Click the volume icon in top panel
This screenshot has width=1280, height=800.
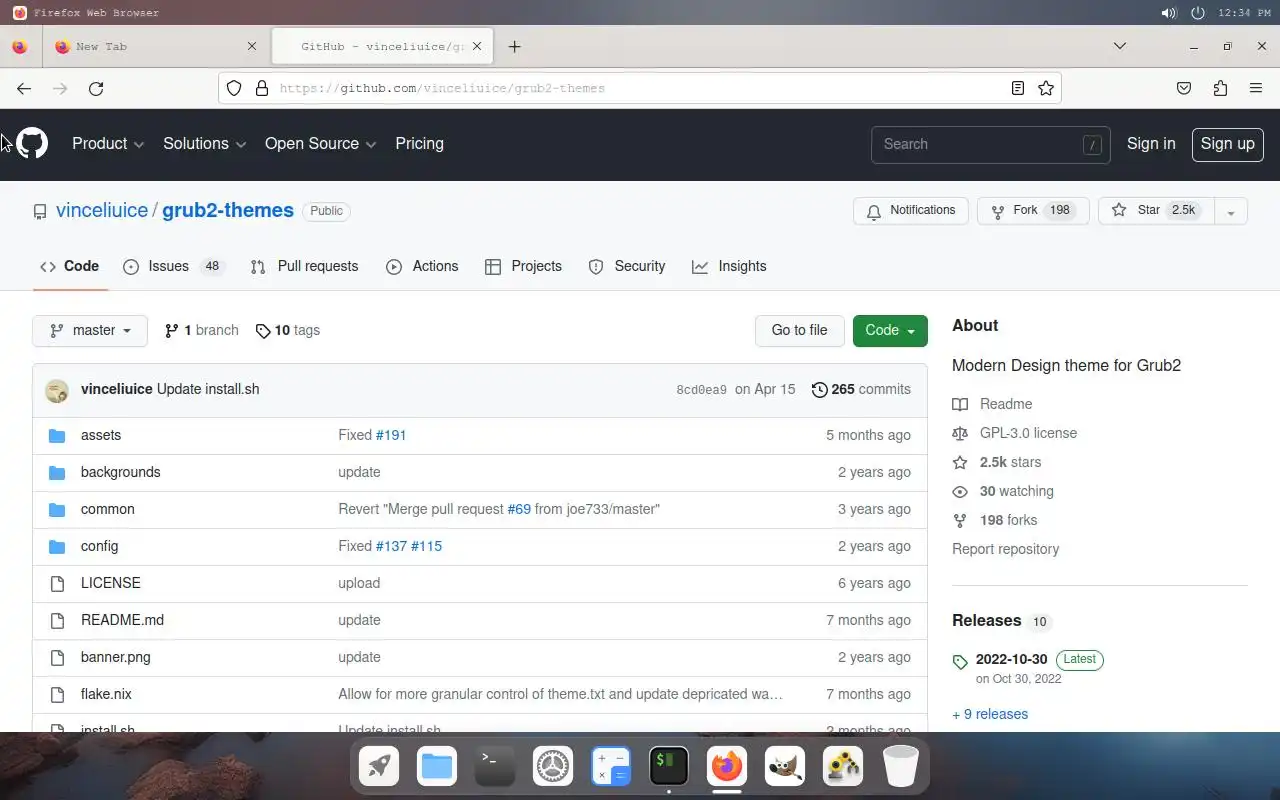point(1168,13)
